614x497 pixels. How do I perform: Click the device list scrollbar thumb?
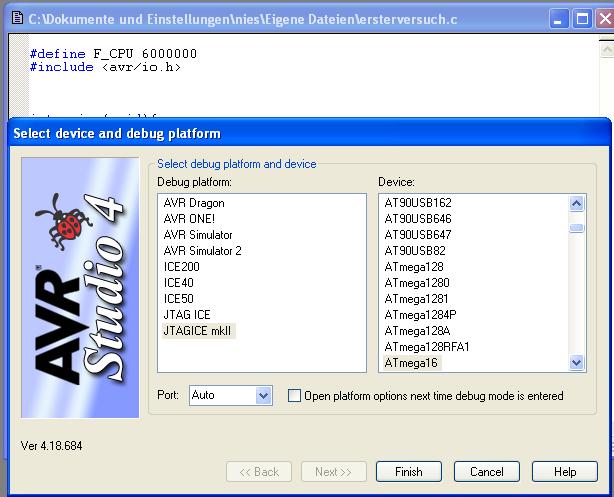(x=576, y=228)
